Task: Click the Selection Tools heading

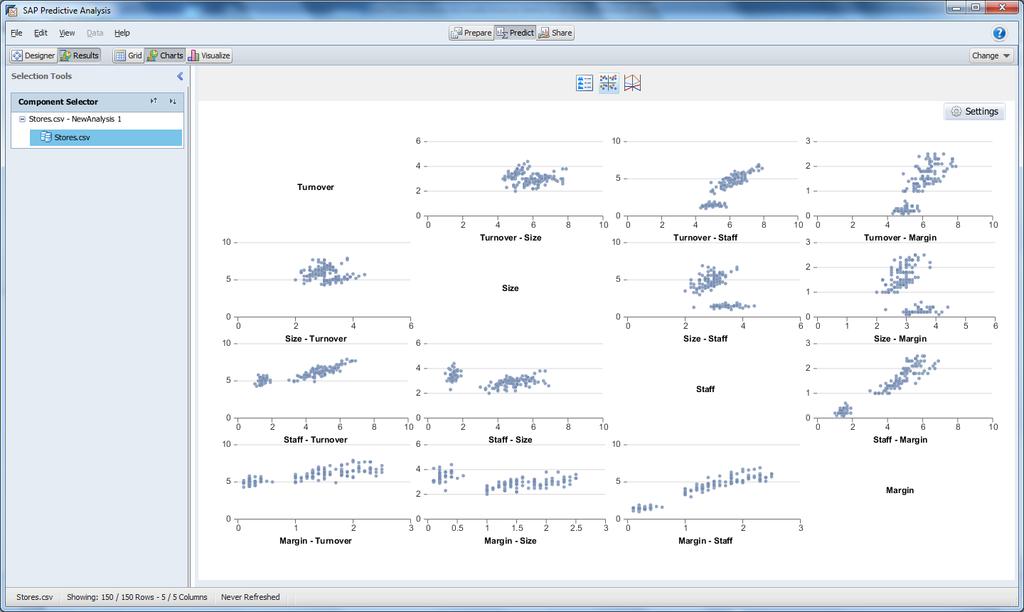Action: [41, 76]
